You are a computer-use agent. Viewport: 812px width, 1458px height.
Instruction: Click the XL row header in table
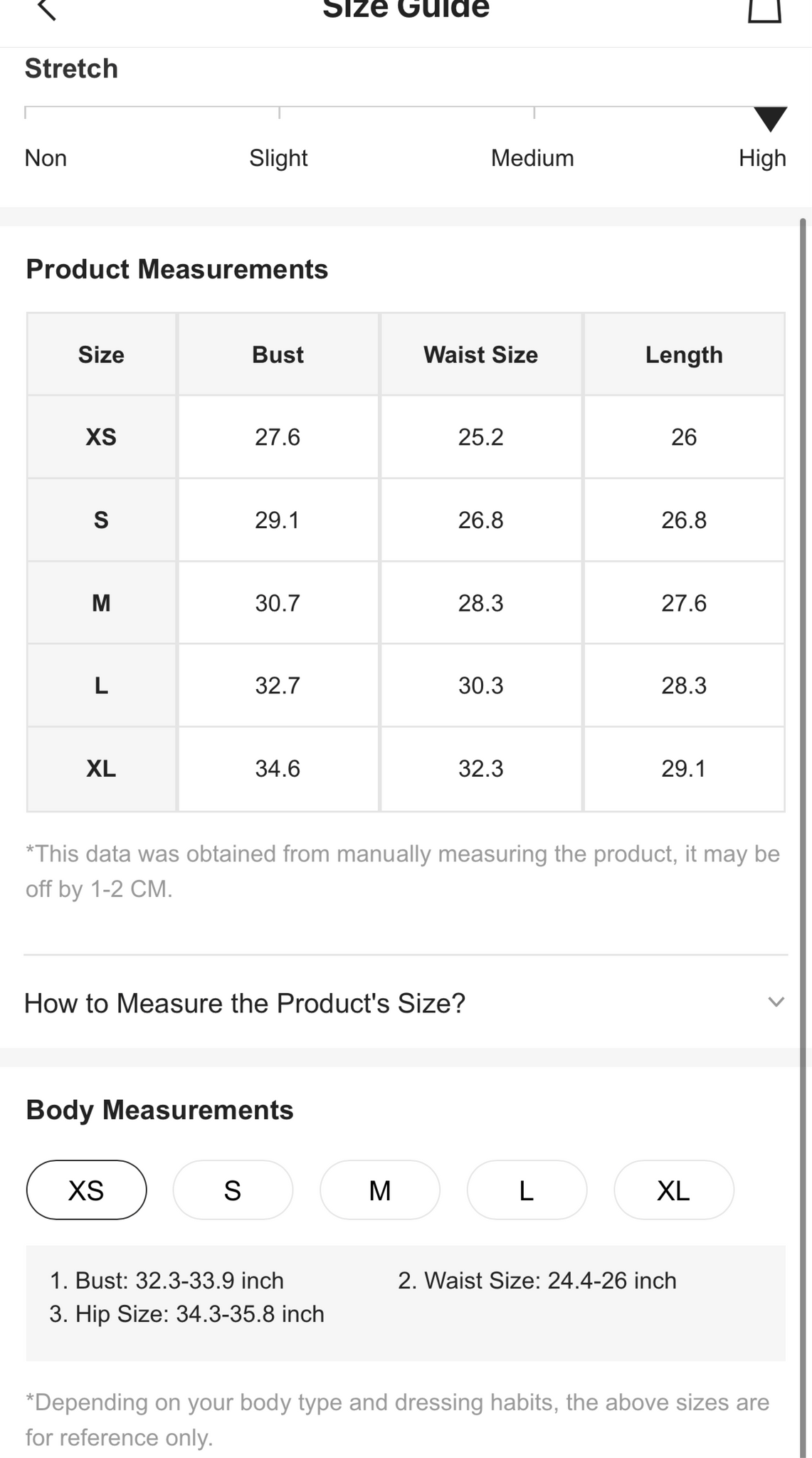pyautogui.click(x=102, y=768)
